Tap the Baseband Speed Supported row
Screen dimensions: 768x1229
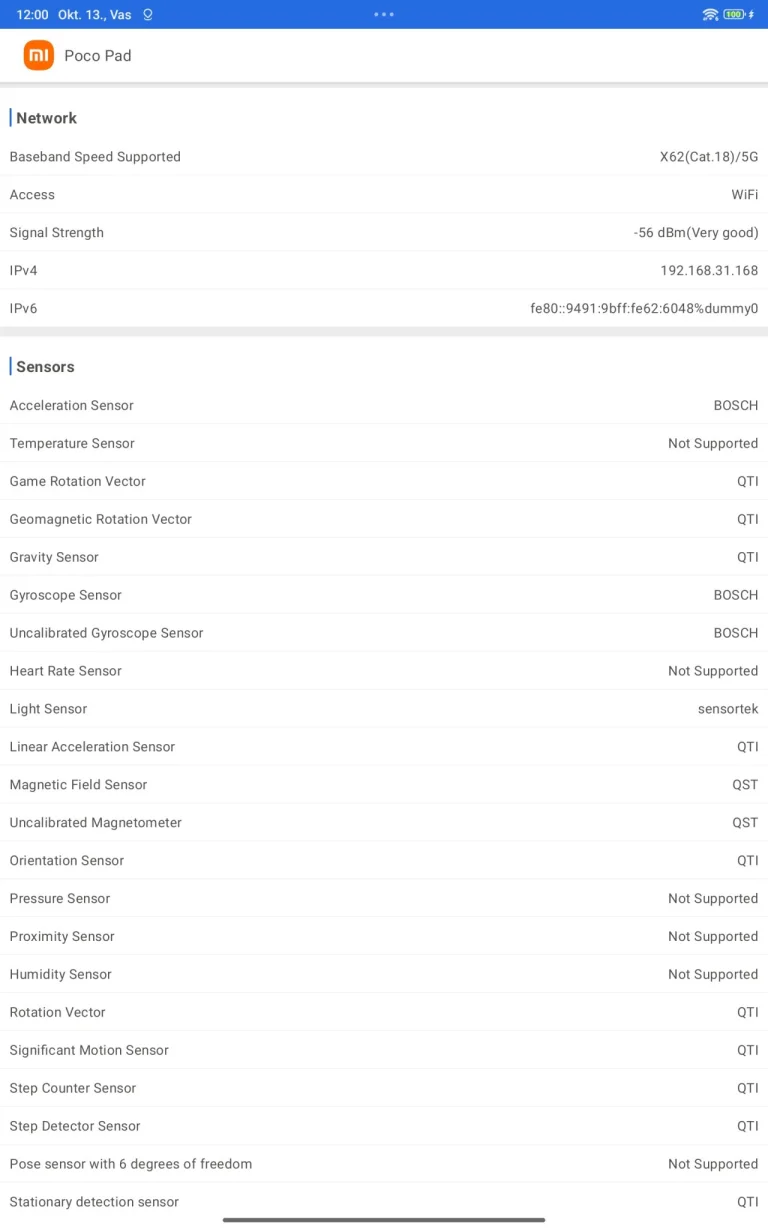pos(384,157)
